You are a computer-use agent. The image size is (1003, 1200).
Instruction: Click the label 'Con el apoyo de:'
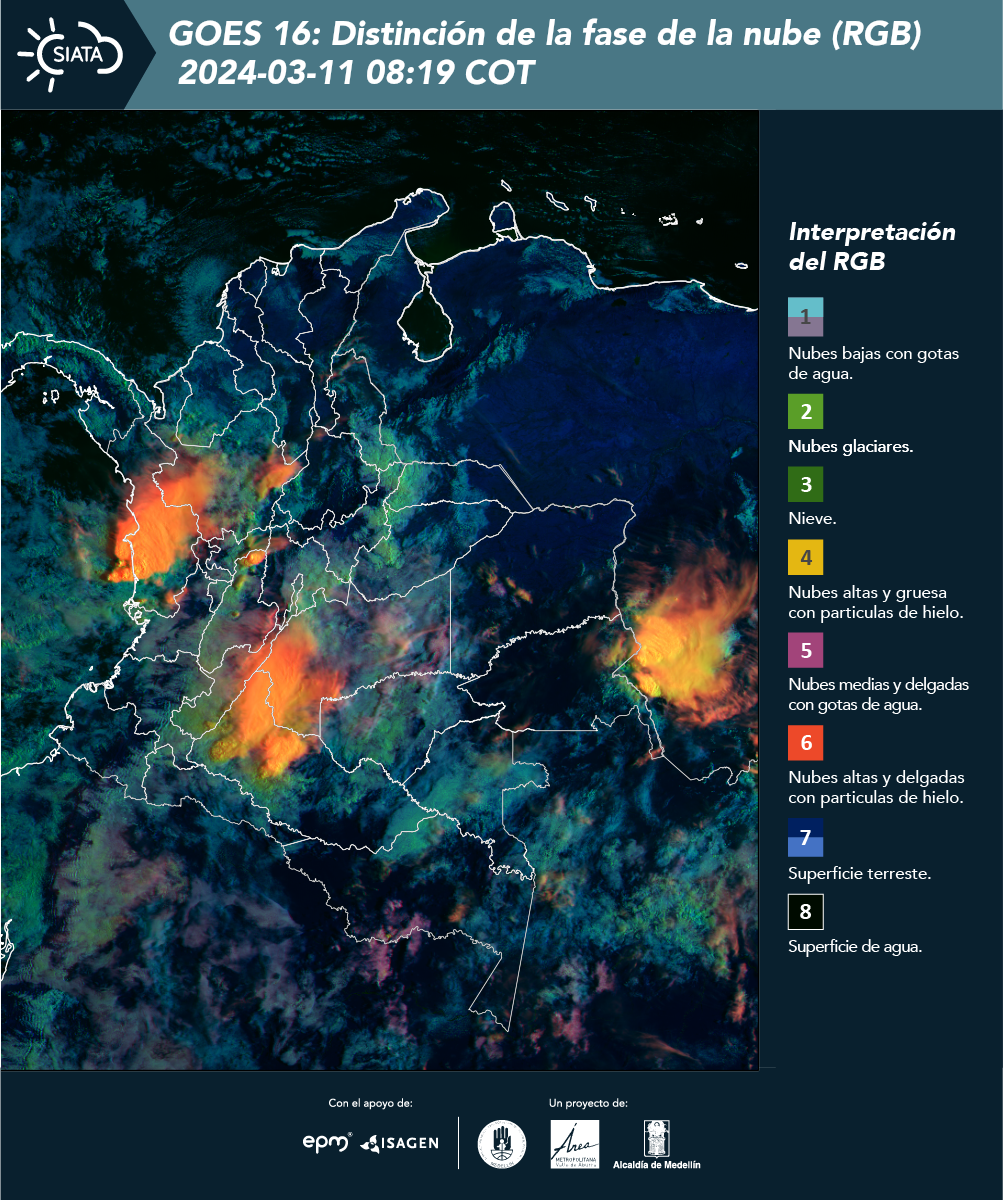tap(370, 1103)
